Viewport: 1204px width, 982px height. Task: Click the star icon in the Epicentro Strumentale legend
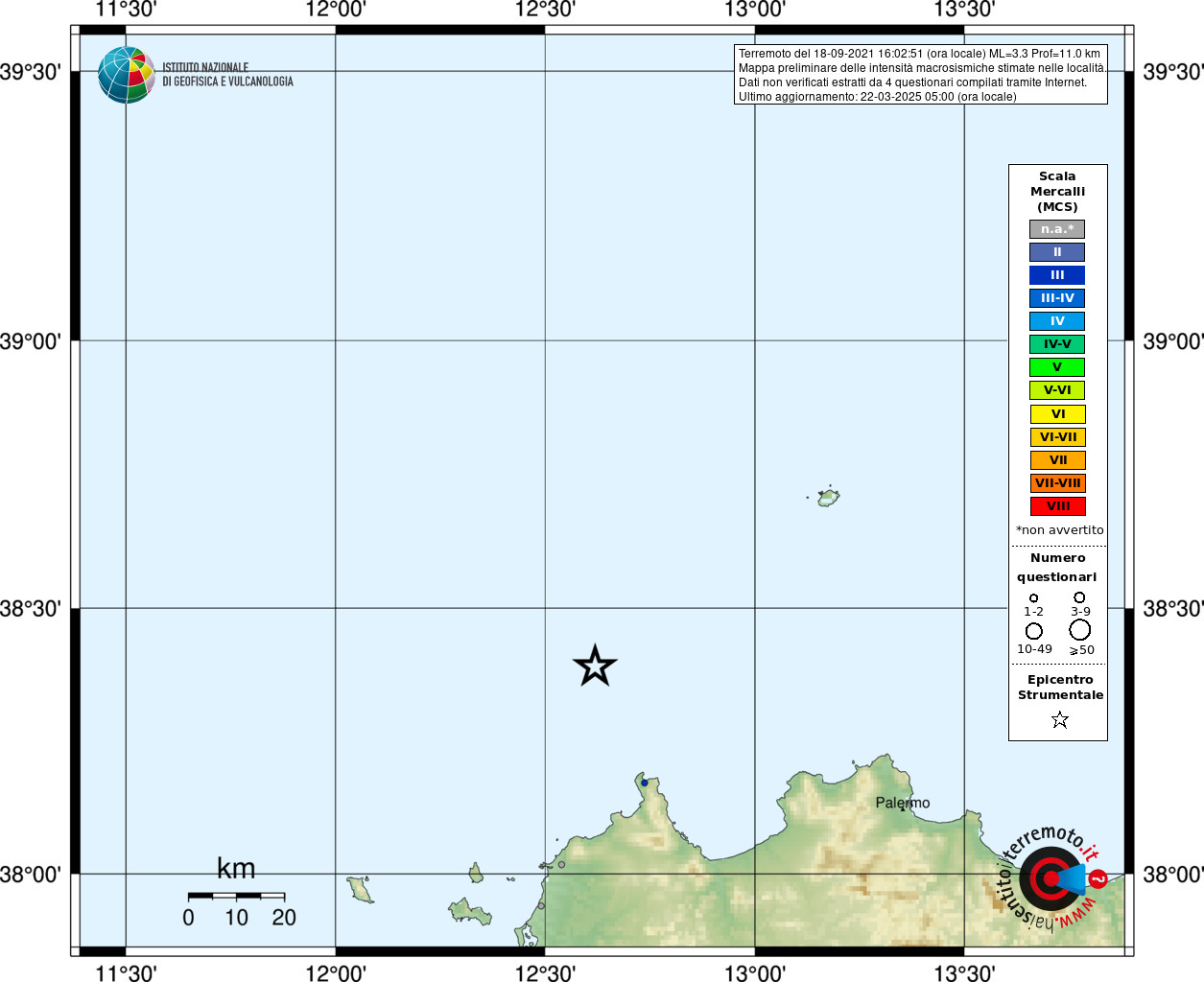click(x=1060, y=719)
